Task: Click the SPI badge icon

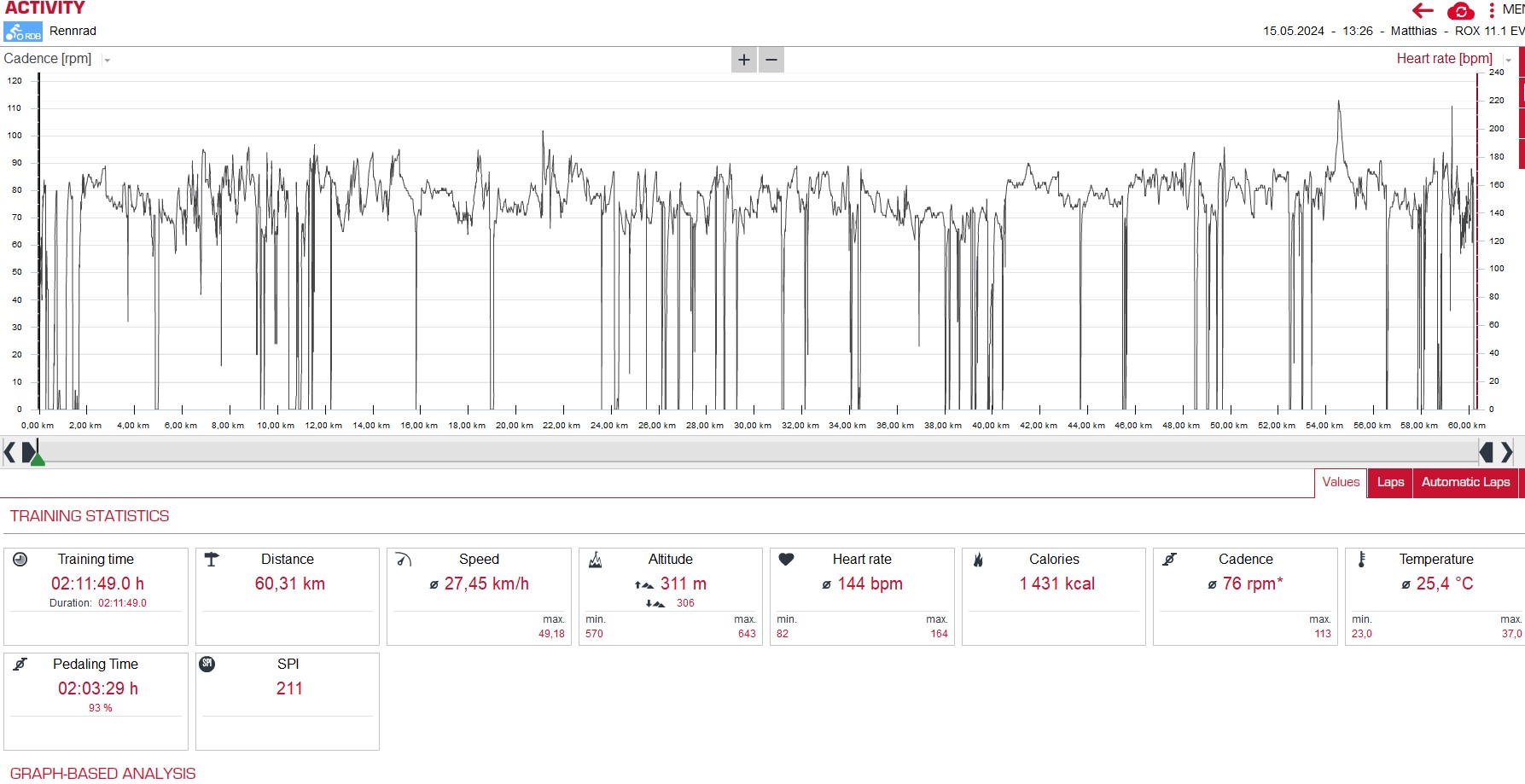Action: click(207, 664)
